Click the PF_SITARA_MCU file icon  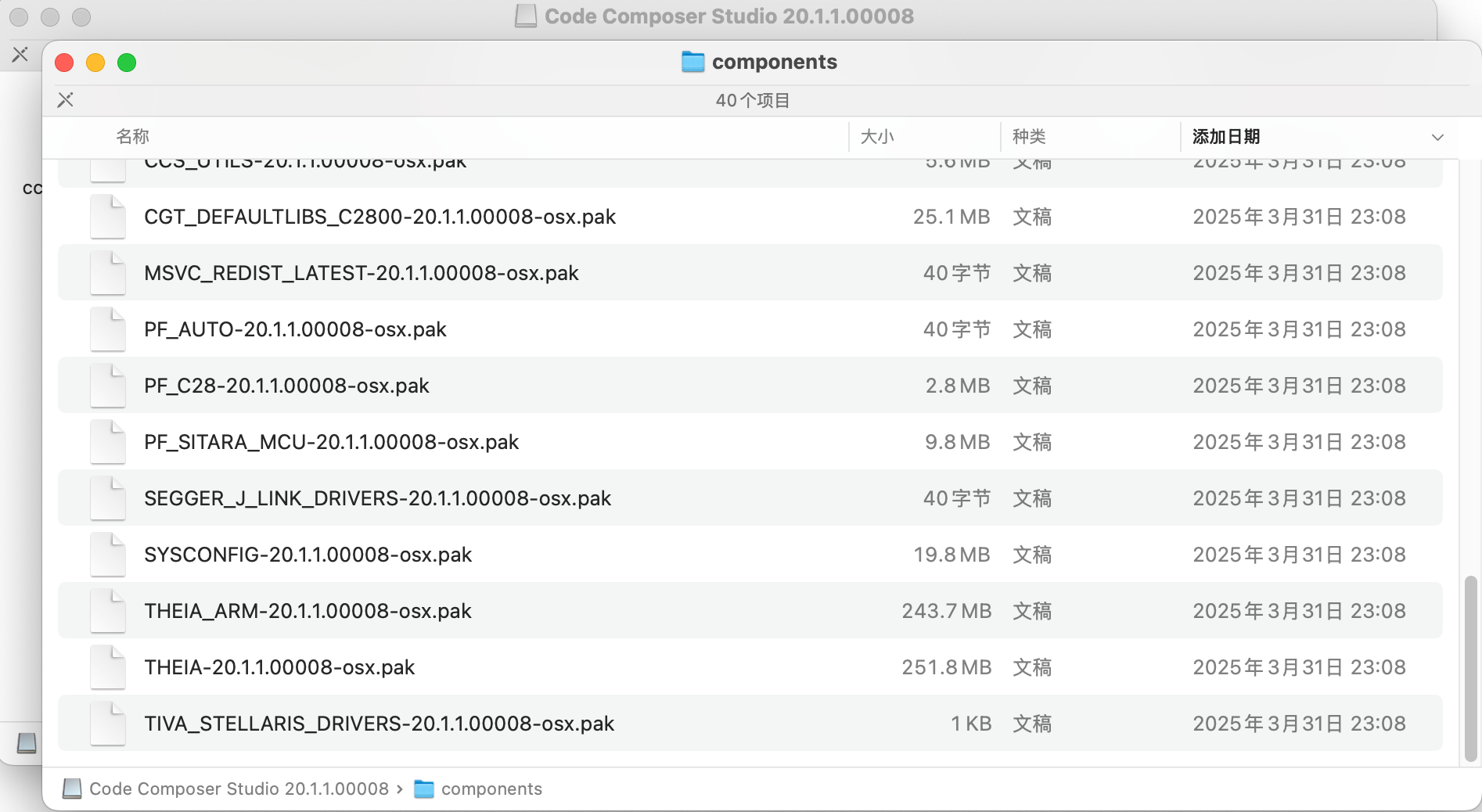[x=108, y=442]
